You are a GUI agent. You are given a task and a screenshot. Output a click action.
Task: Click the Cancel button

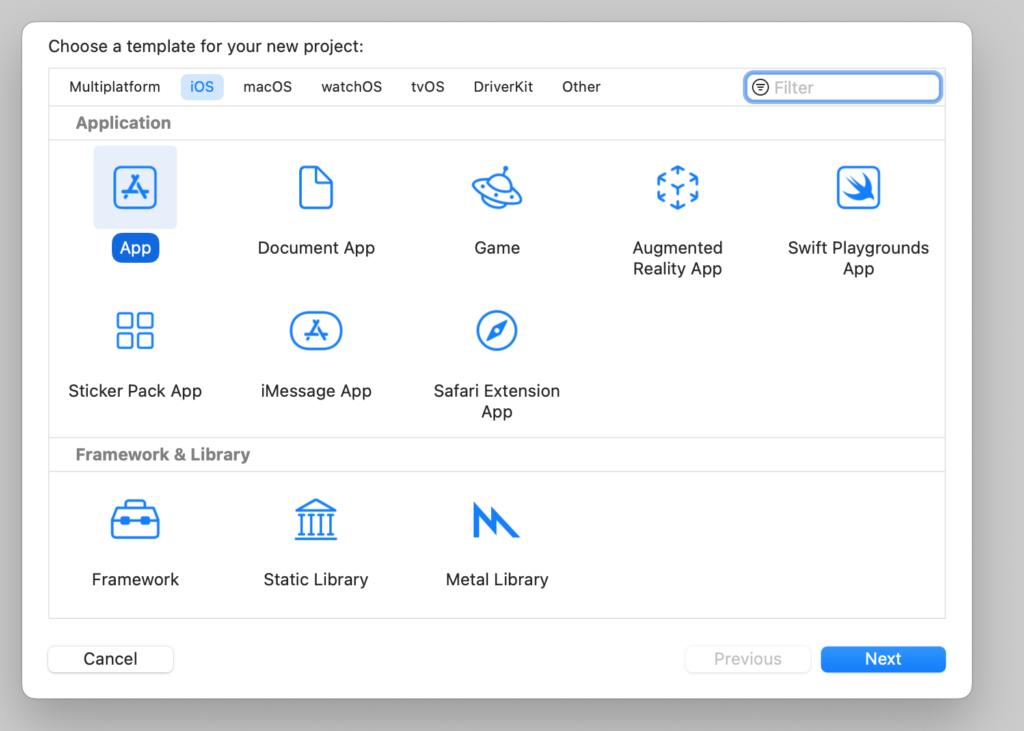(x=110, y=658)
